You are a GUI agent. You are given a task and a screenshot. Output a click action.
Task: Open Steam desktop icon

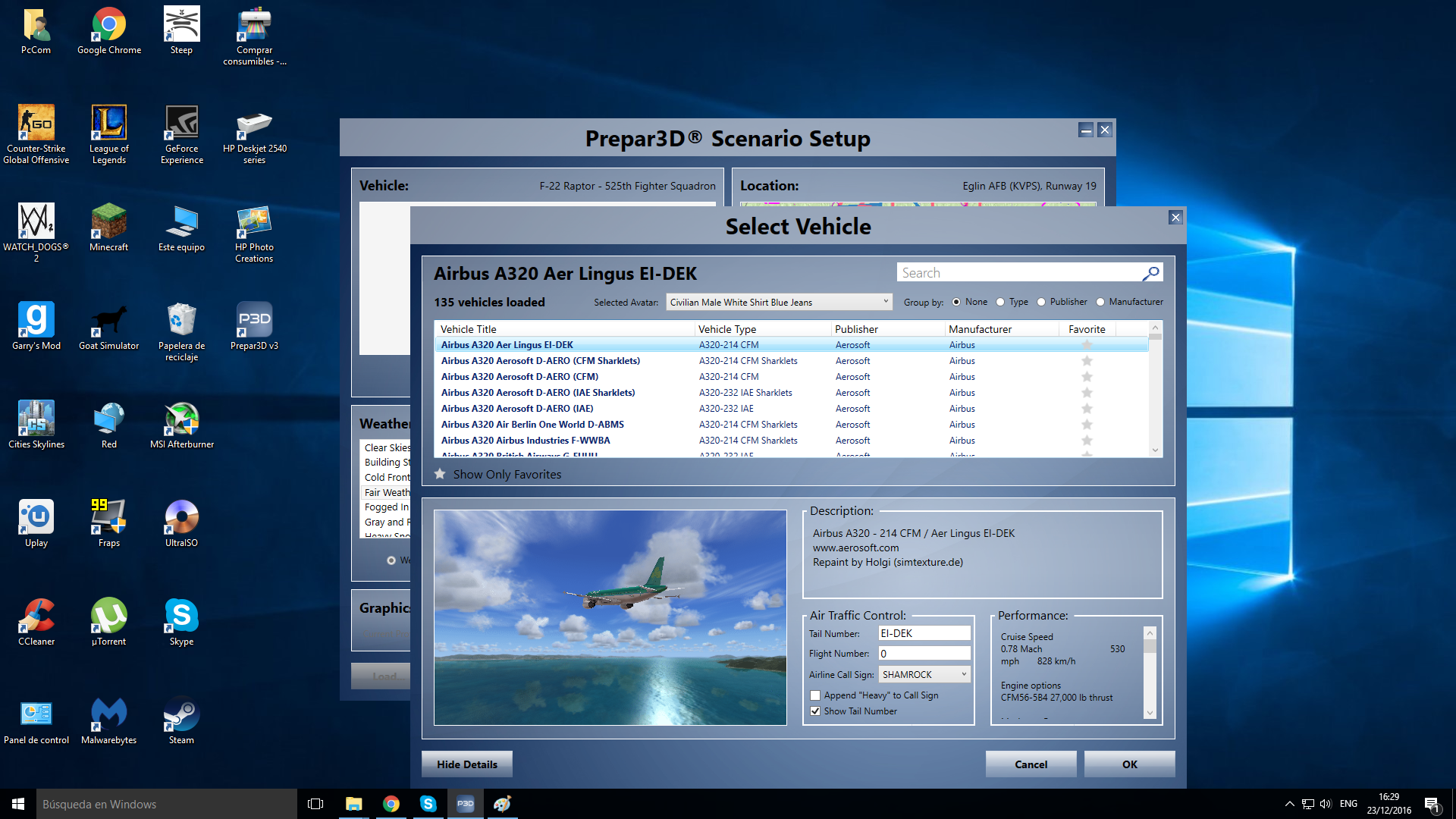pyautogui.click(x=182, y=720)
